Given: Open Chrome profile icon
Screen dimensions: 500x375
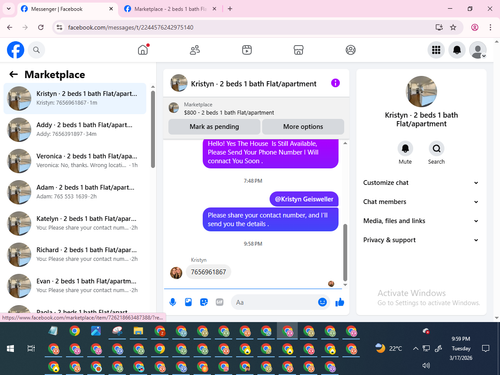Looking at the screenshot, I should (475, 27).
